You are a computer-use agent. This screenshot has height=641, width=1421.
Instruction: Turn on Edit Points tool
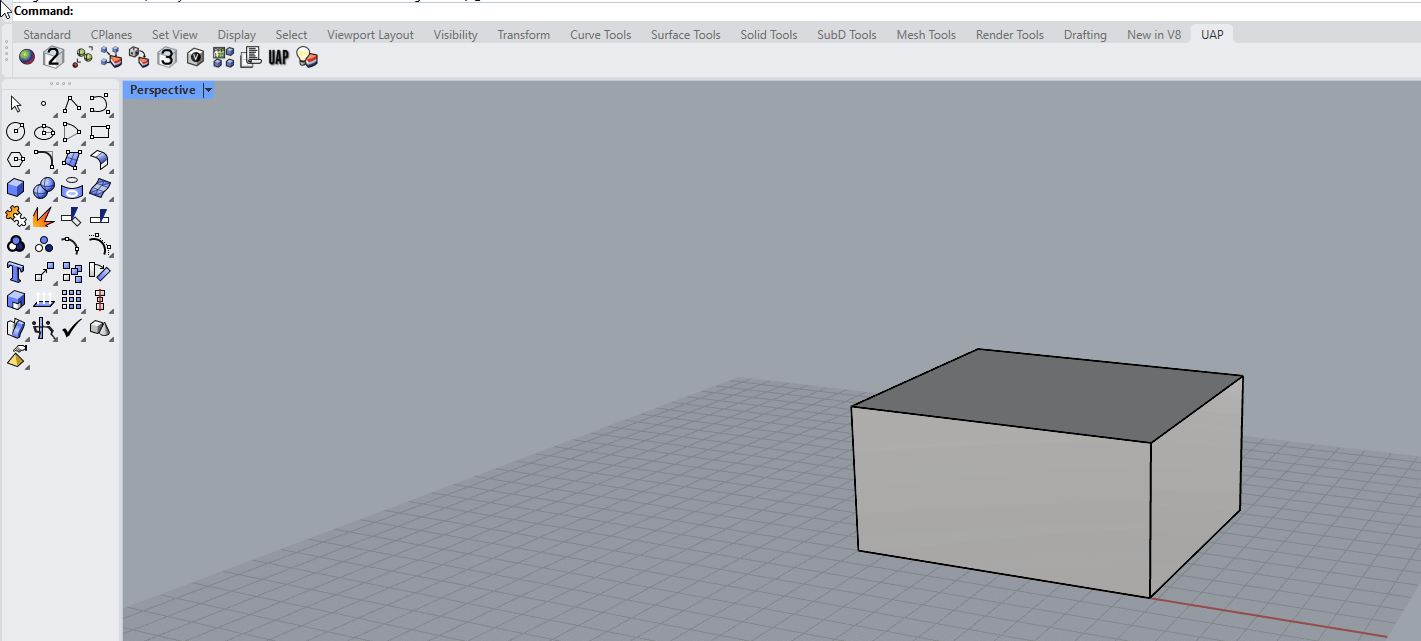tap(72, 244)
